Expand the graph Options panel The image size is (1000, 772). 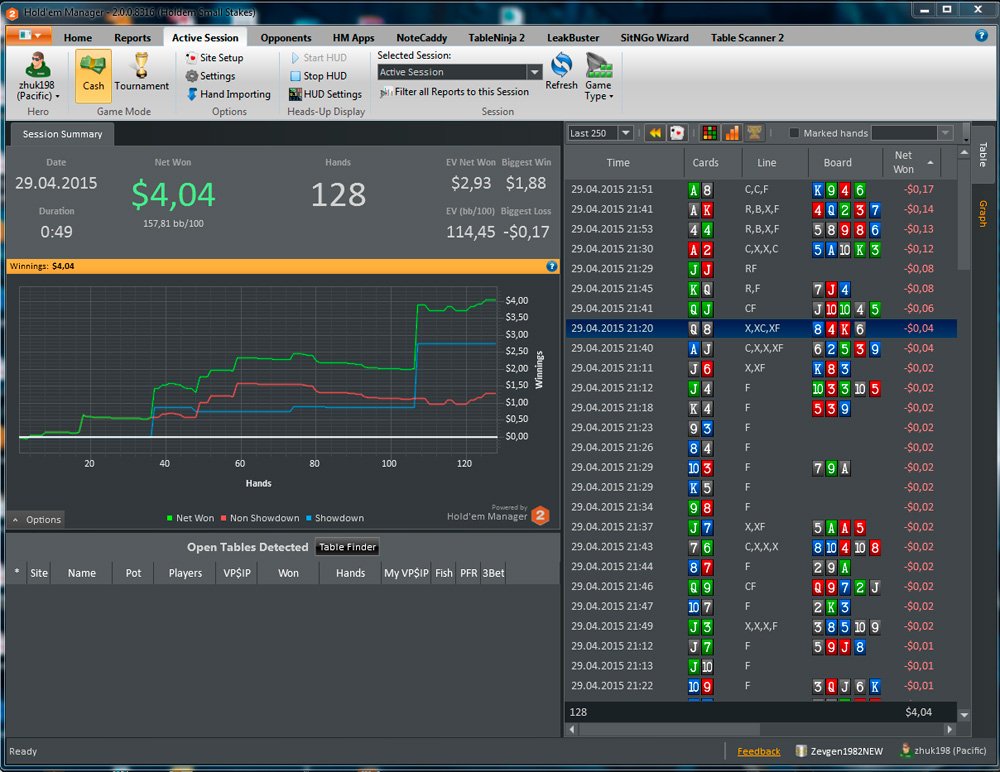click(x=36, y=519)
